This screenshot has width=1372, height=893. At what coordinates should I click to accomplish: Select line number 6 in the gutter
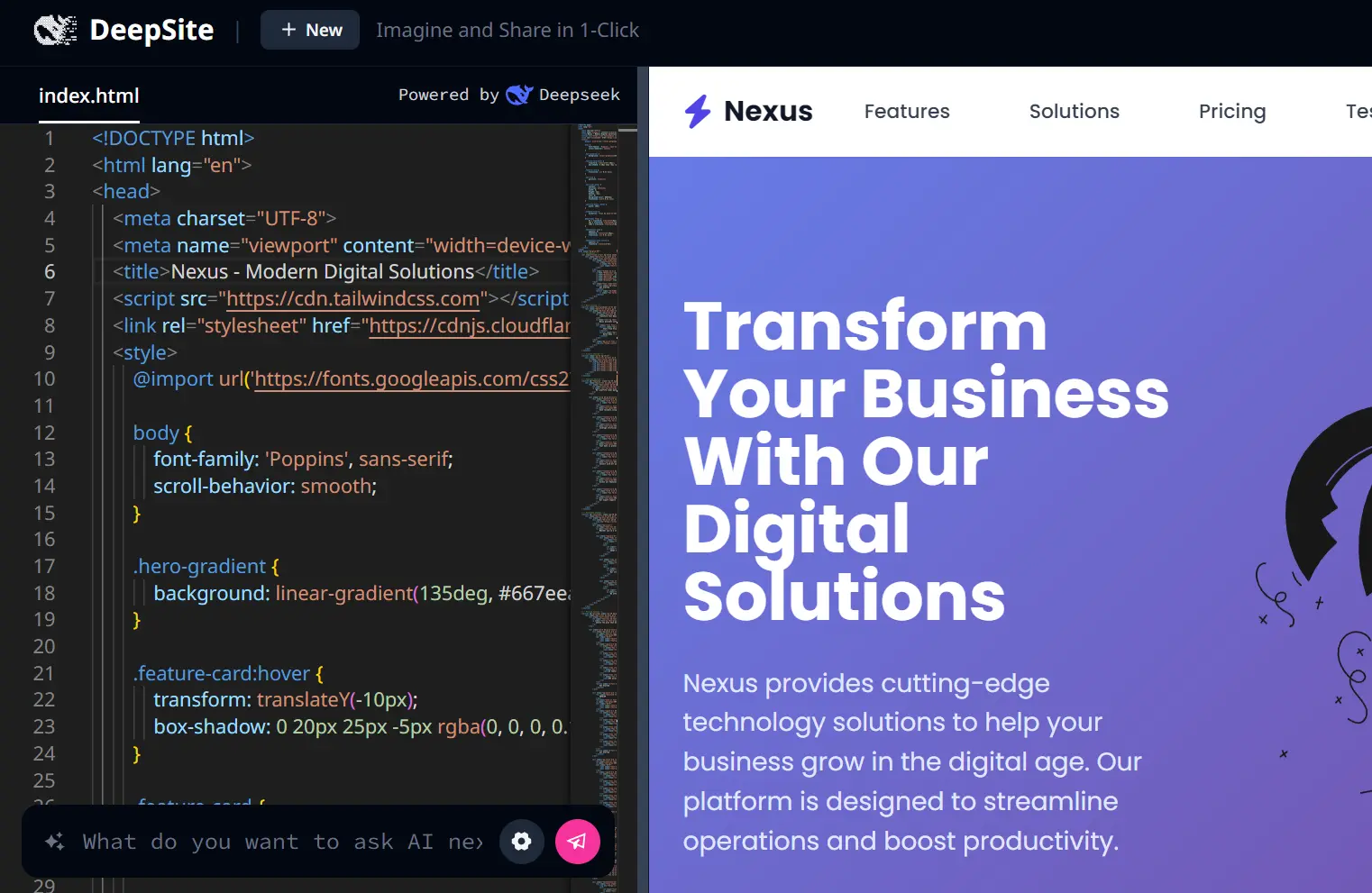50,272
